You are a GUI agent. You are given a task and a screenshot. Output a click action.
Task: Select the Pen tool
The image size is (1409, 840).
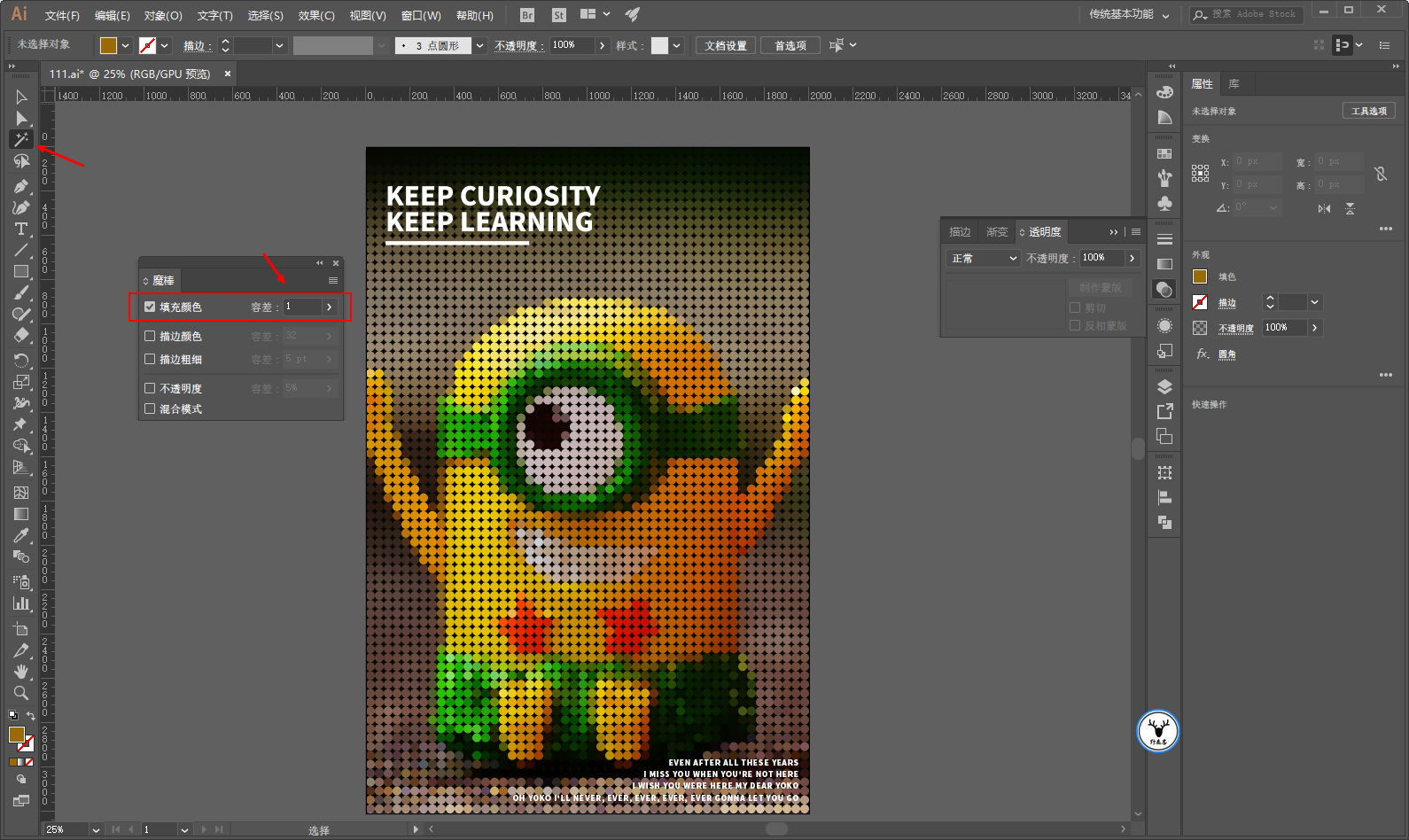pyautogui.click(x=21, y=186)
